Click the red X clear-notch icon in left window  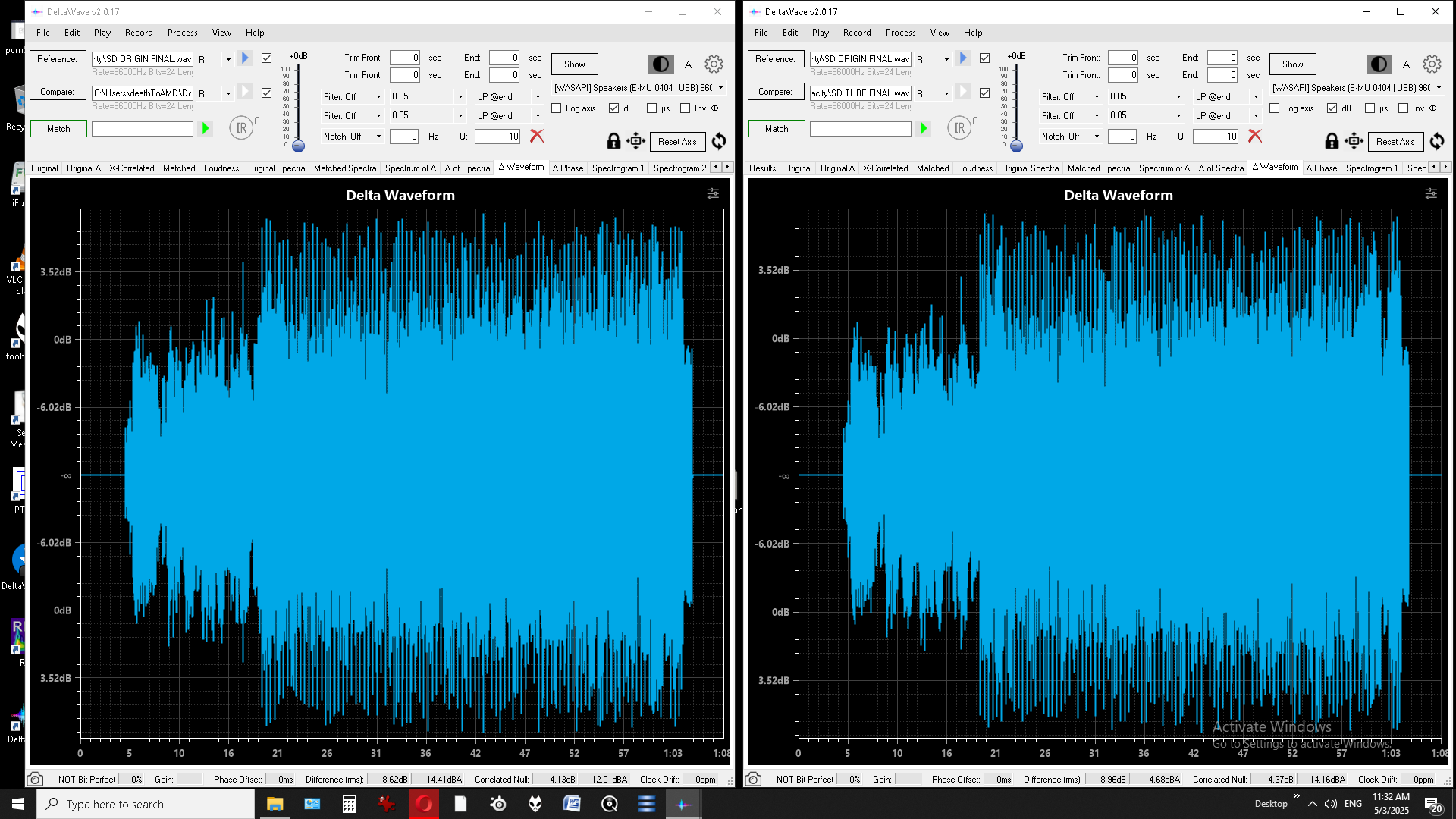pyautogui.click(x=537, y=136)
